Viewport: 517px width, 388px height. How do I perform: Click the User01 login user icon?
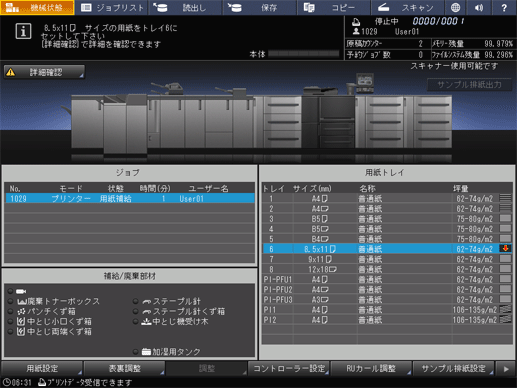coord(356,32)
